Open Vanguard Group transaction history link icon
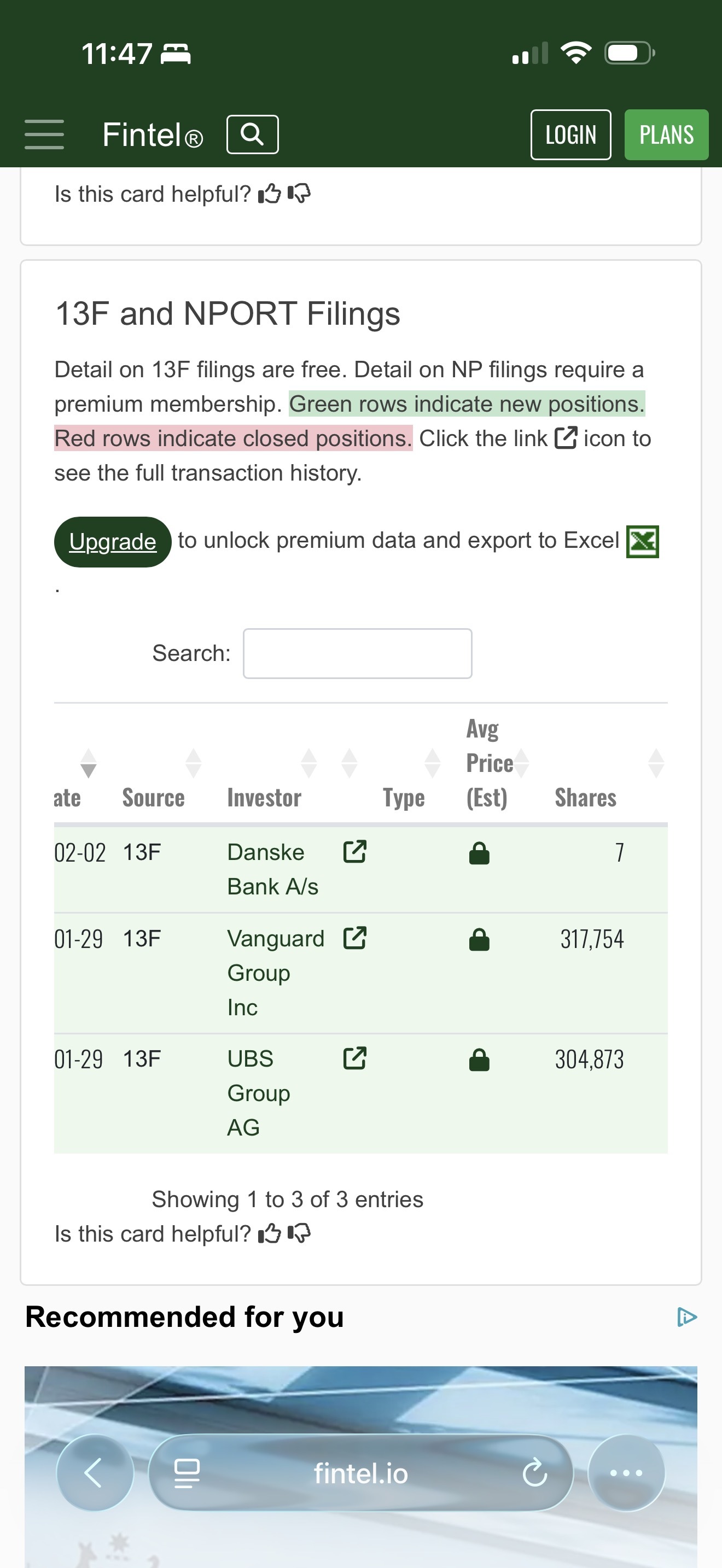The width and height of the screenshot is (722, 1568). click(355, 938)
